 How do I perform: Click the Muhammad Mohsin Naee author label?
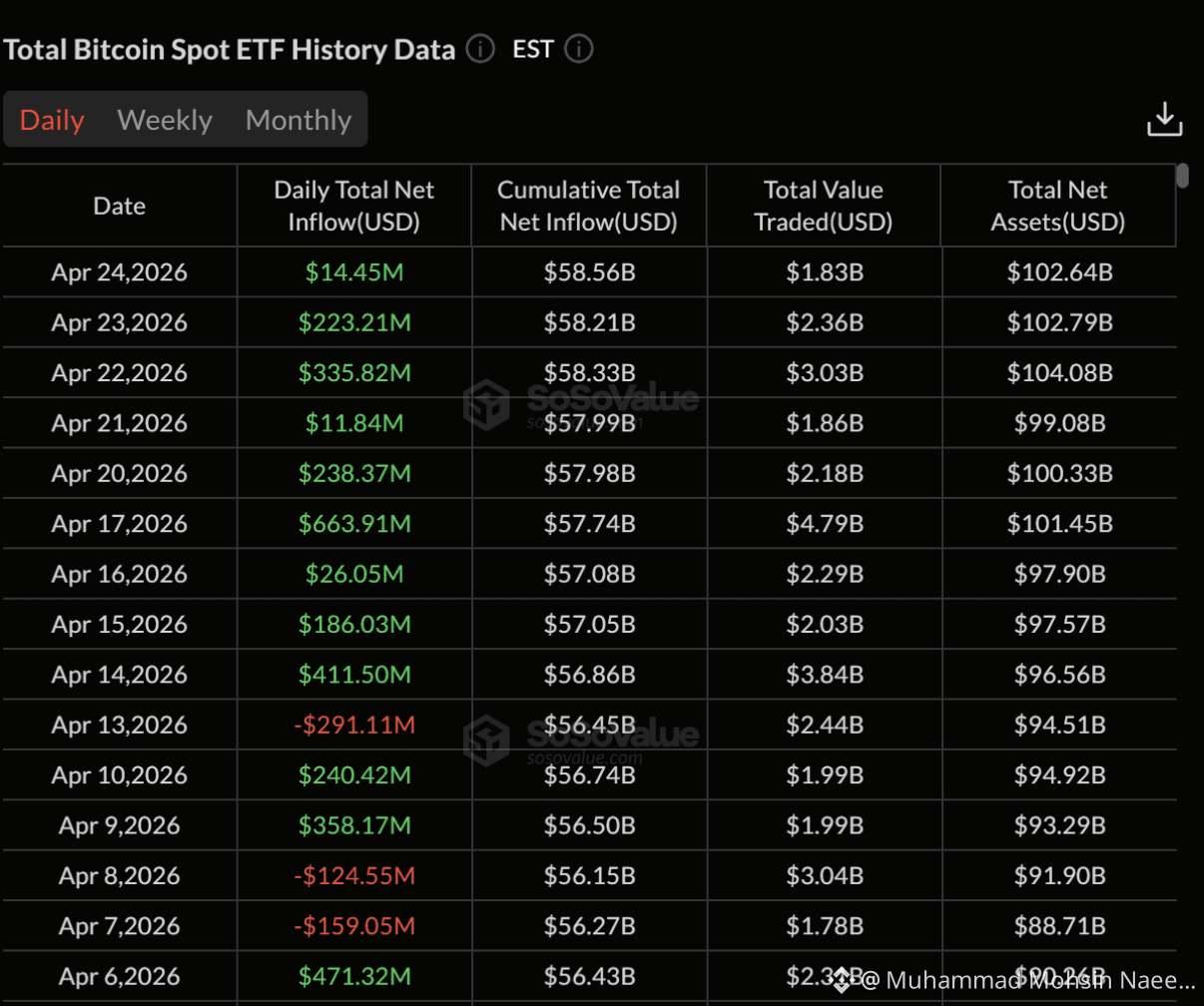pos(1029,980)
